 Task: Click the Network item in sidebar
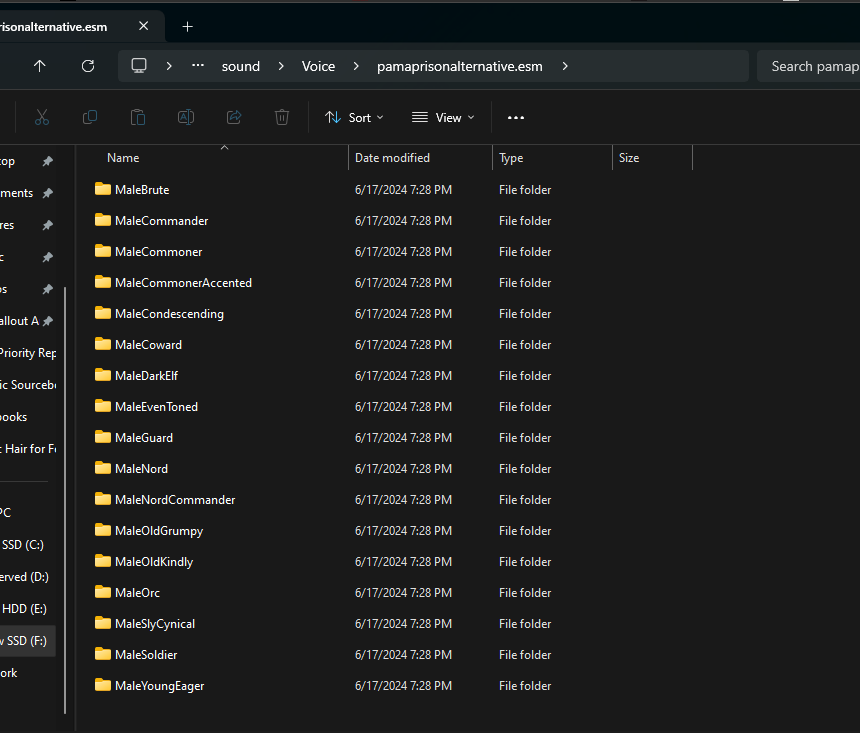(x=9, y=673)
